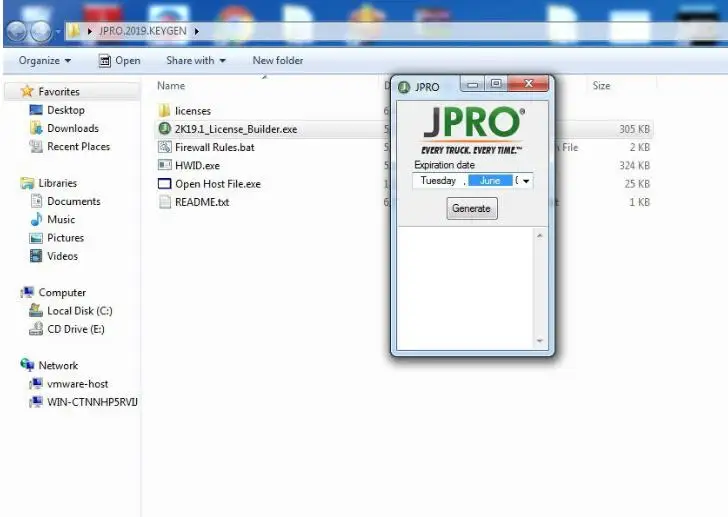
Task: Click New folder in the toolbar
Action: (x=278, y=60)
